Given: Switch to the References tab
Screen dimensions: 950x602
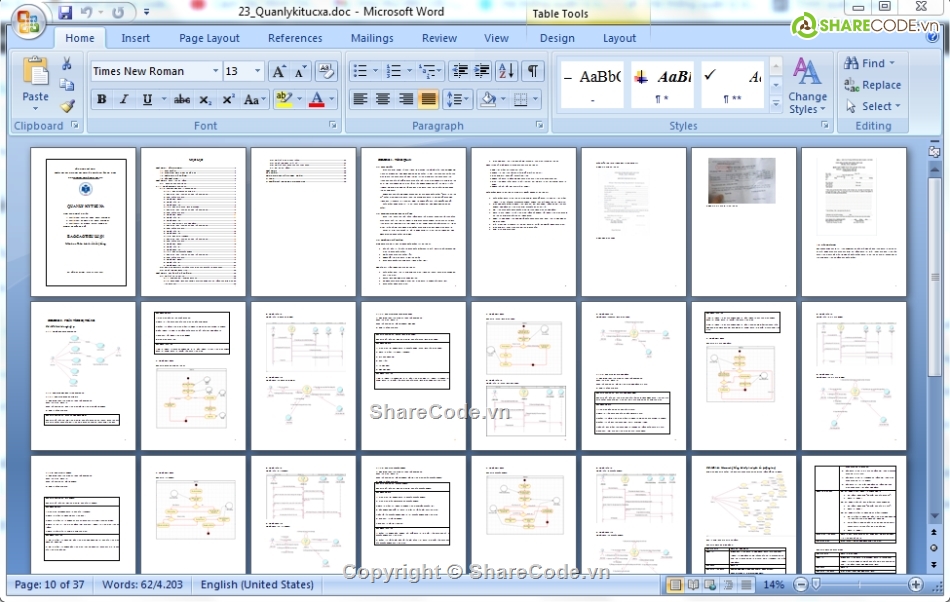Looking at the screenshot, I should point(295,38).
